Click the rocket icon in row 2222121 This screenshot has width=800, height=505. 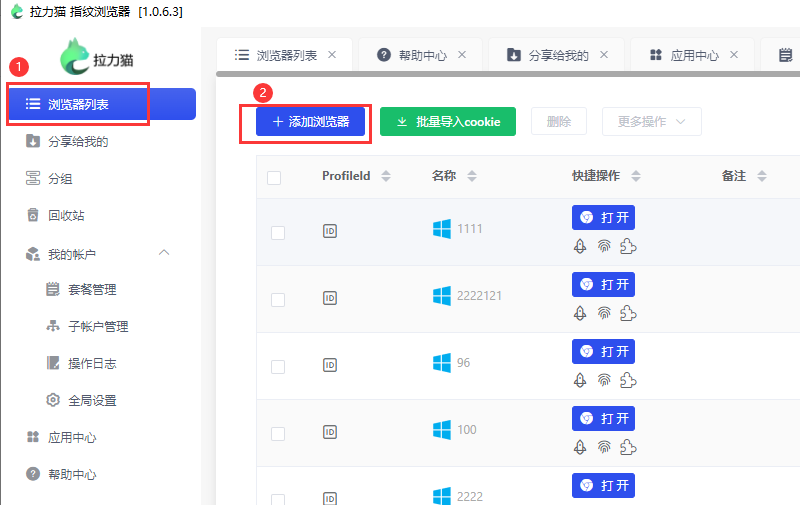(580, 313)
